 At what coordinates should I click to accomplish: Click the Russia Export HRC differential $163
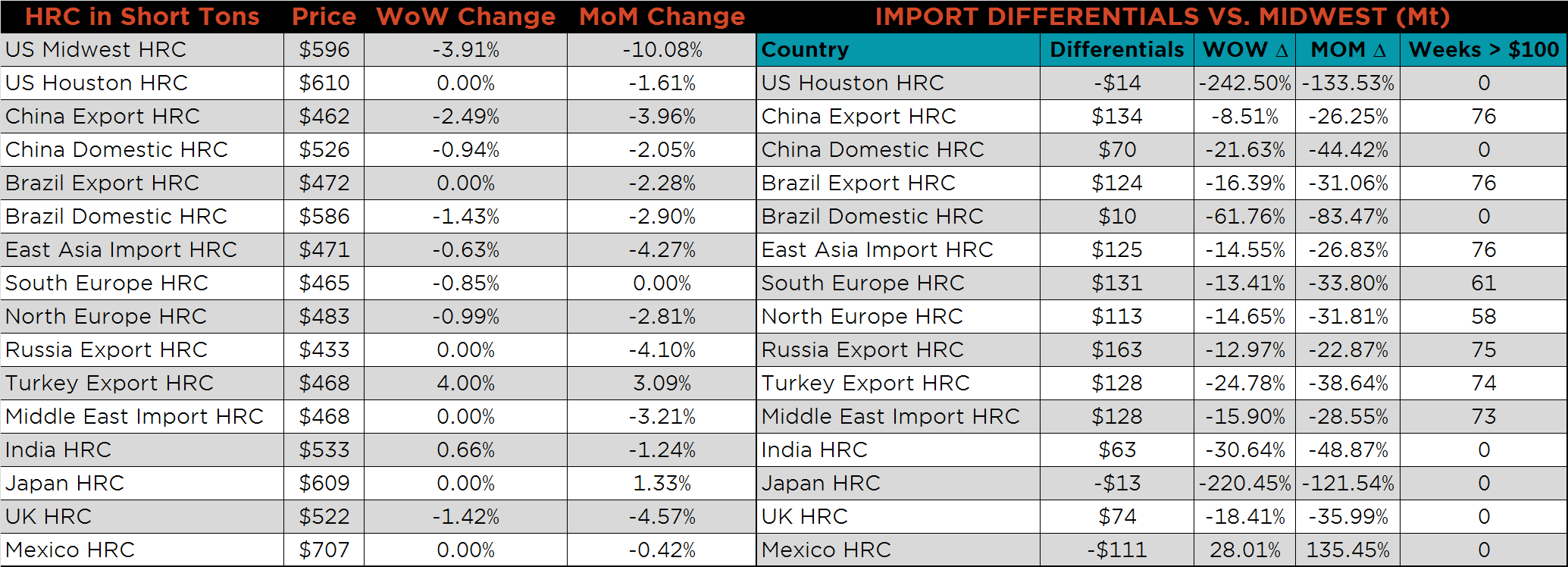click(1116, 350)
